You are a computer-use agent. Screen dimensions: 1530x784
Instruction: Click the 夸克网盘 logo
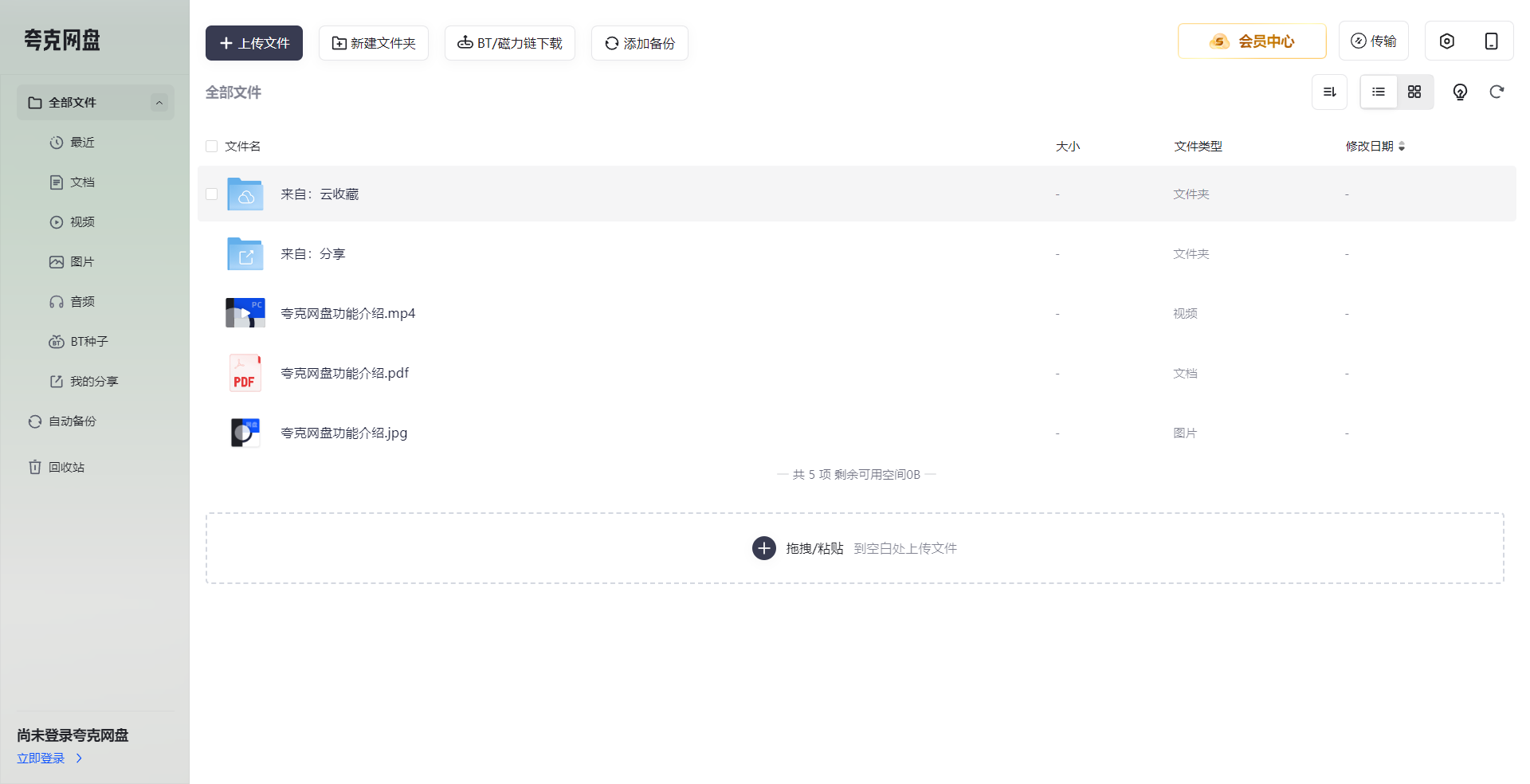(x=62, y=41)
